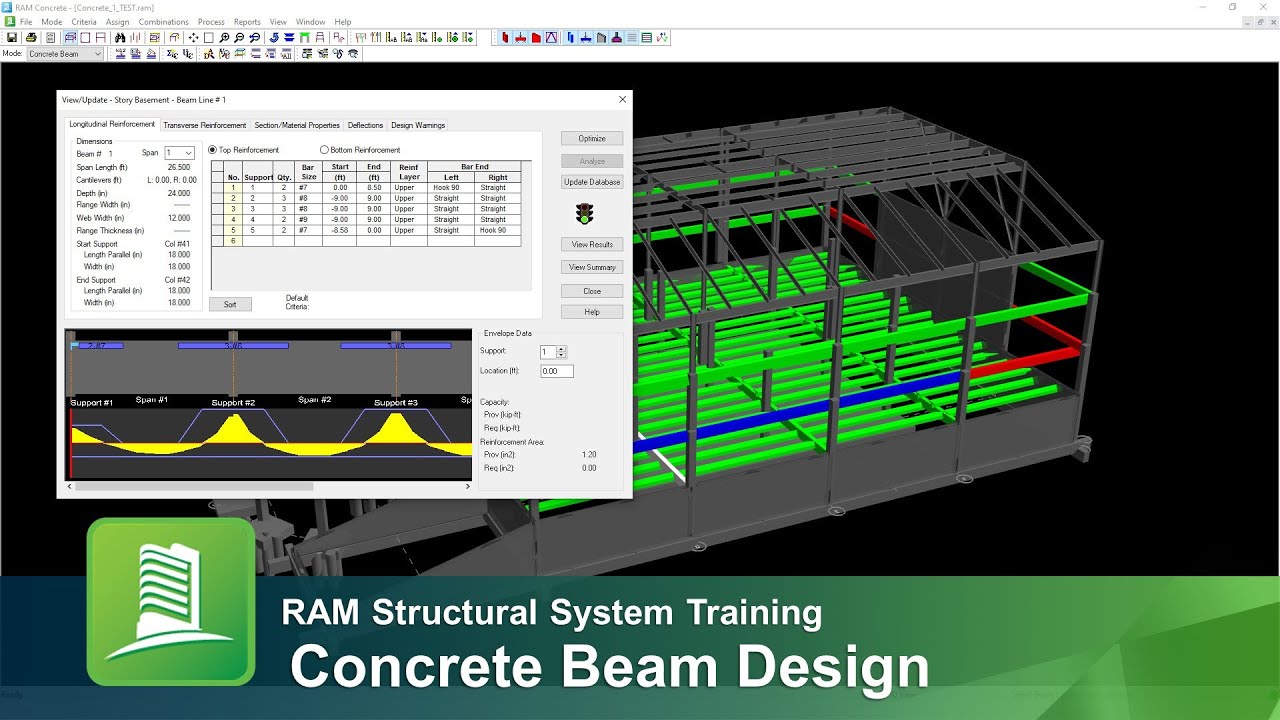Click the scrollbar right arrow below diagram
1280x720 pixels.
coord(467,486)
